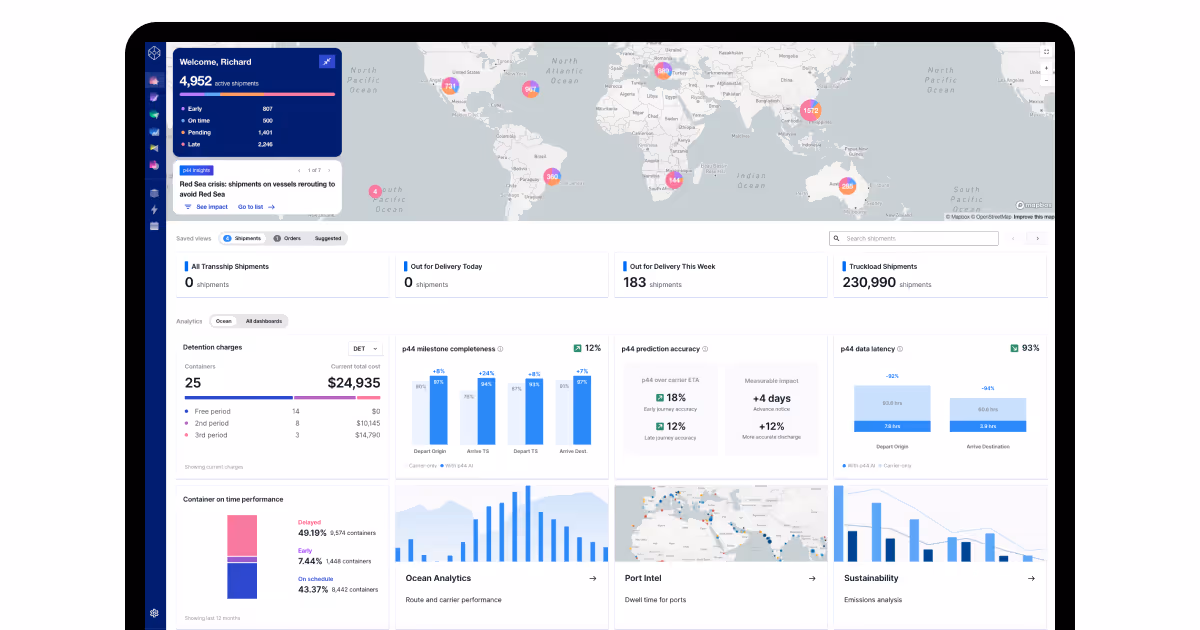
Task: Open the green truck icon in sidebar
Action: pyautogui.click(x=154, y=115)
